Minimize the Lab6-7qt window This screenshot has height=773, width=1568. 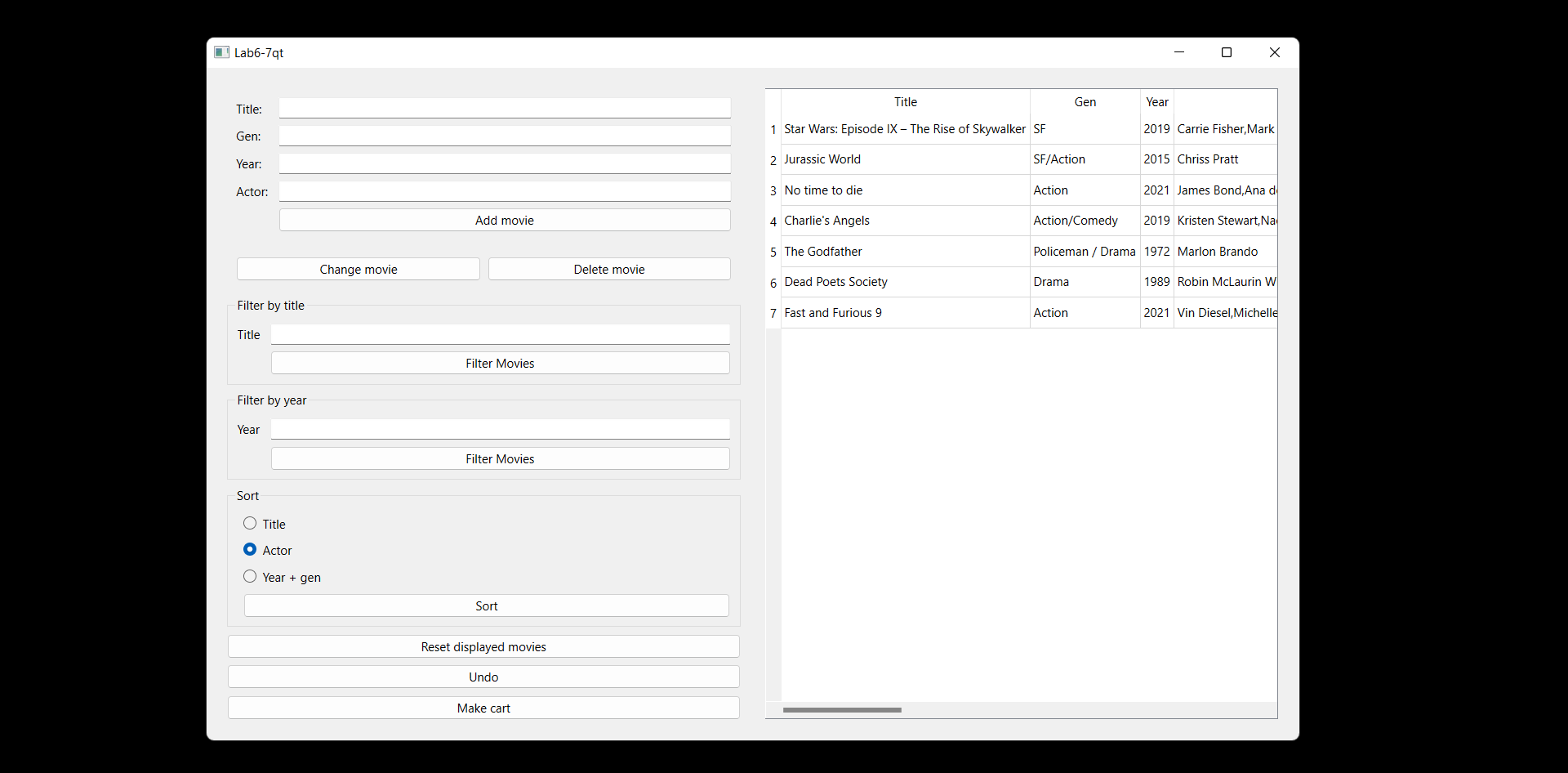click(1179, 52)
